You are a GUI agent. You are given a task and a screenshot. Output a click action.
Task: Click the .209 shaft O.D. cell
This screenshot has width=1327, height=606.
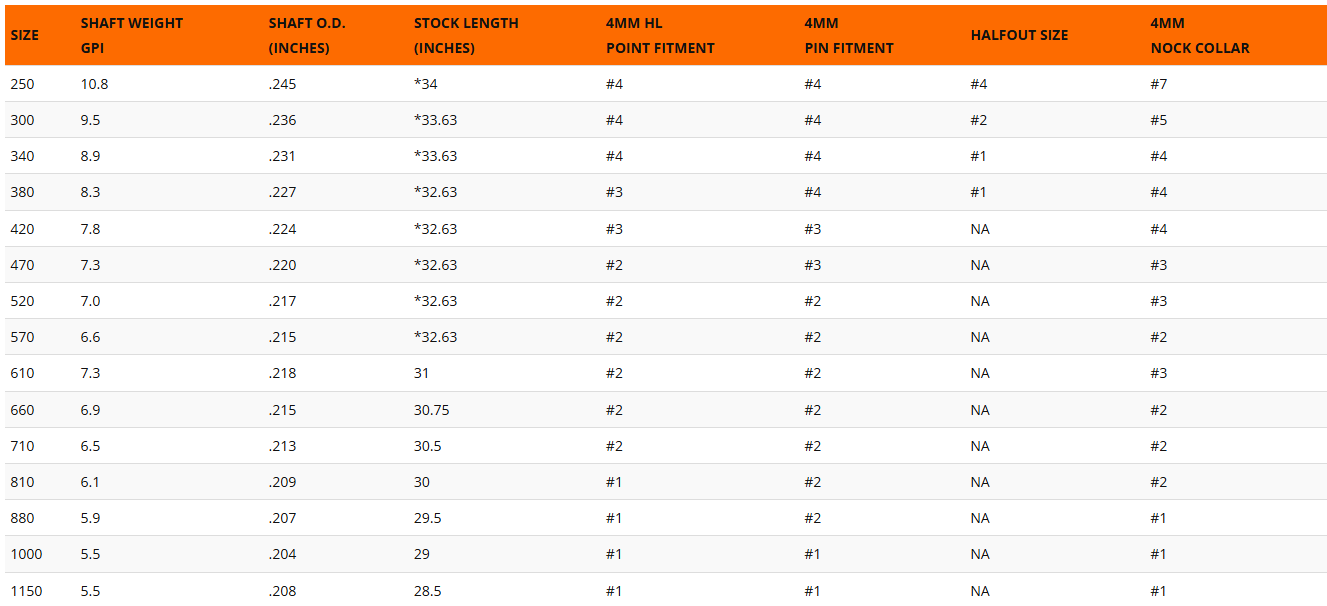282,482
